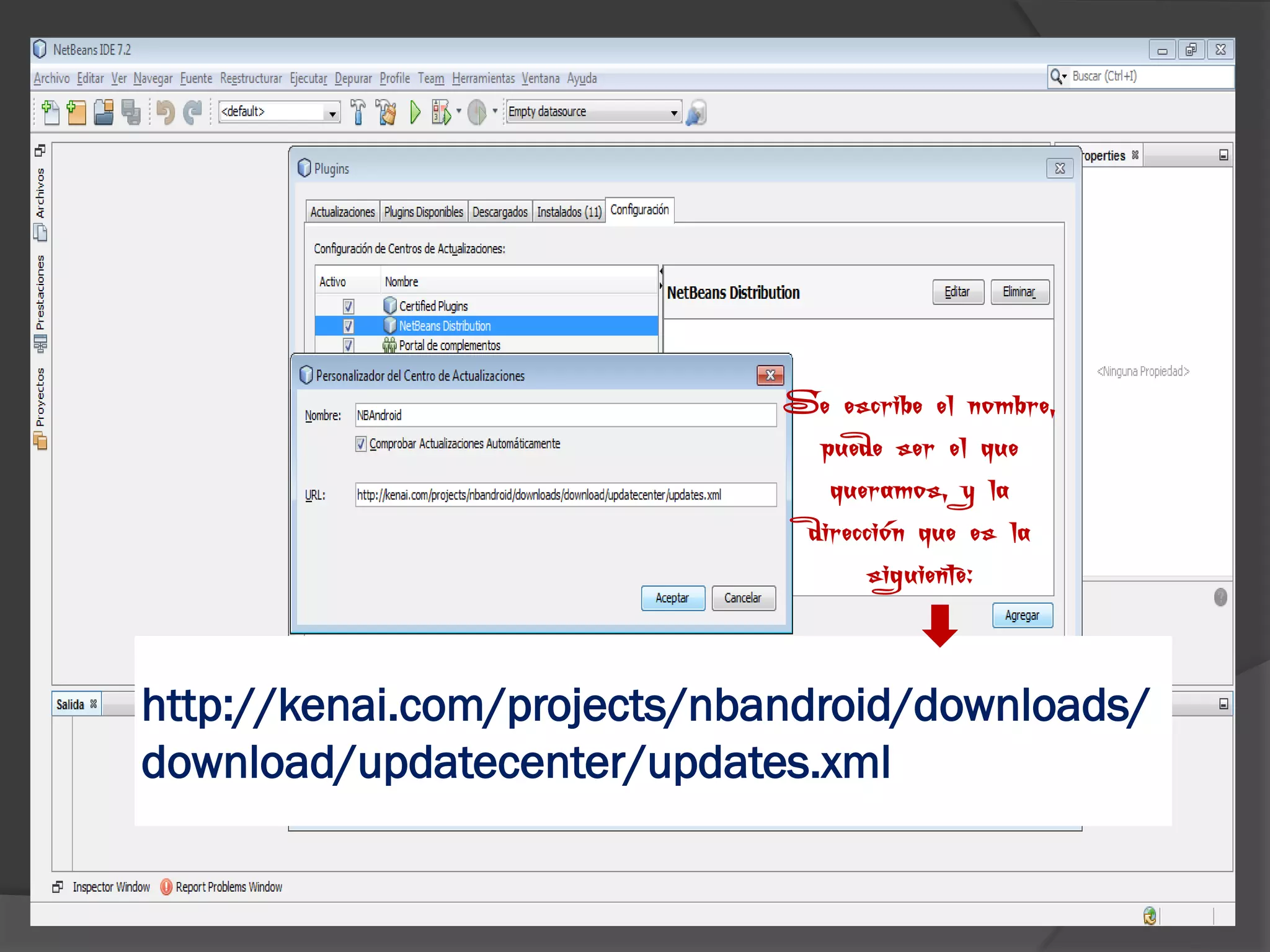Viewport: 1270px width, 952px height.
Task: Open the Empty datasource dropdown
Action: point(674,112)
